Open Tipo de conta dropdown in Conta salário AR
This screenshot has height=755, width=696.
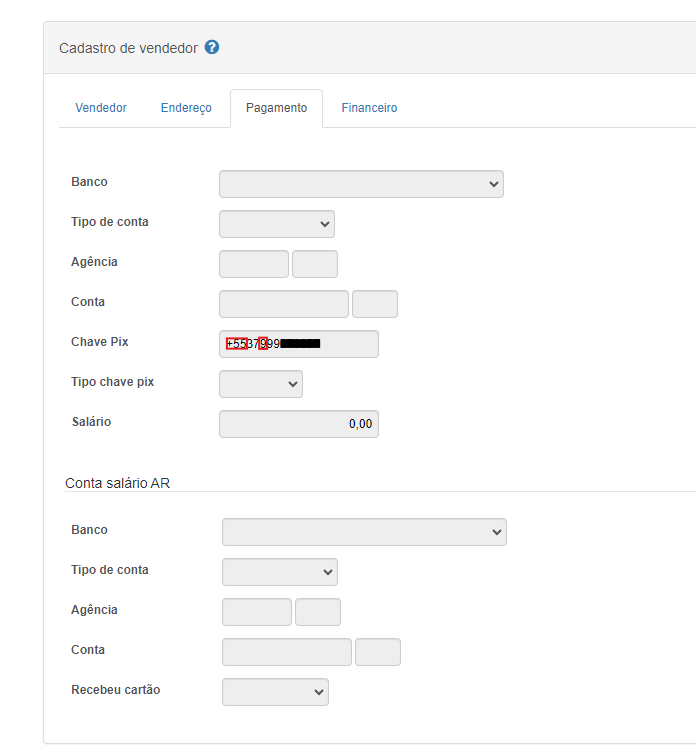[x=279, y=572]
